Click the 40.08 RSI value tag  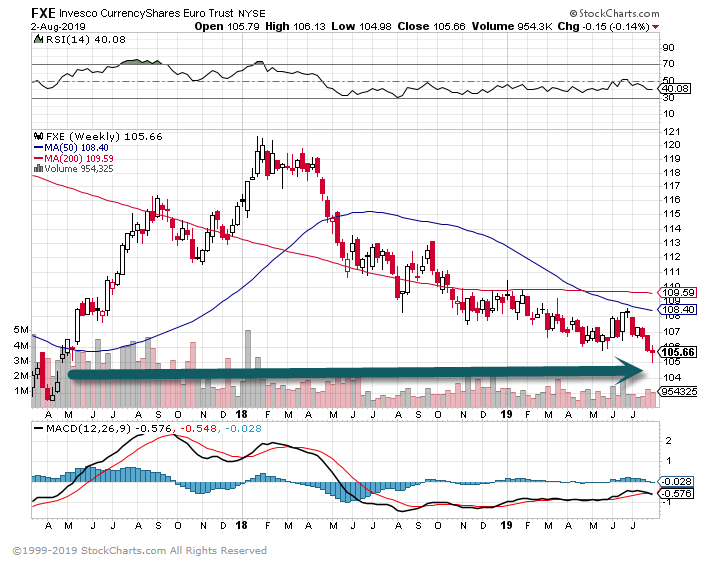pos(675,89)
